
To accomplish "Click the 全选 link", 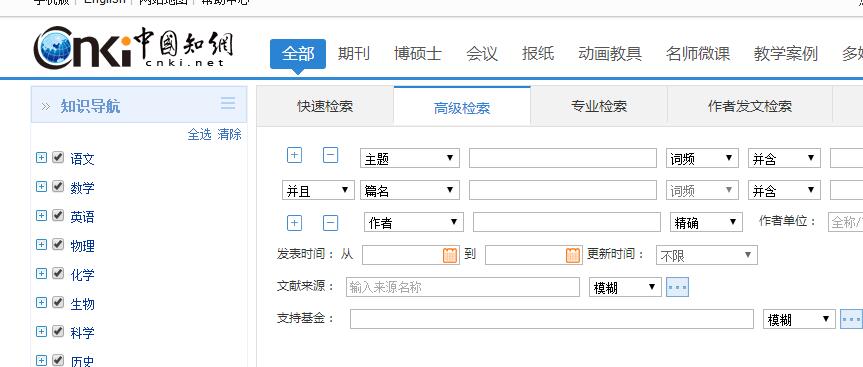I will [x=199, y=134].
